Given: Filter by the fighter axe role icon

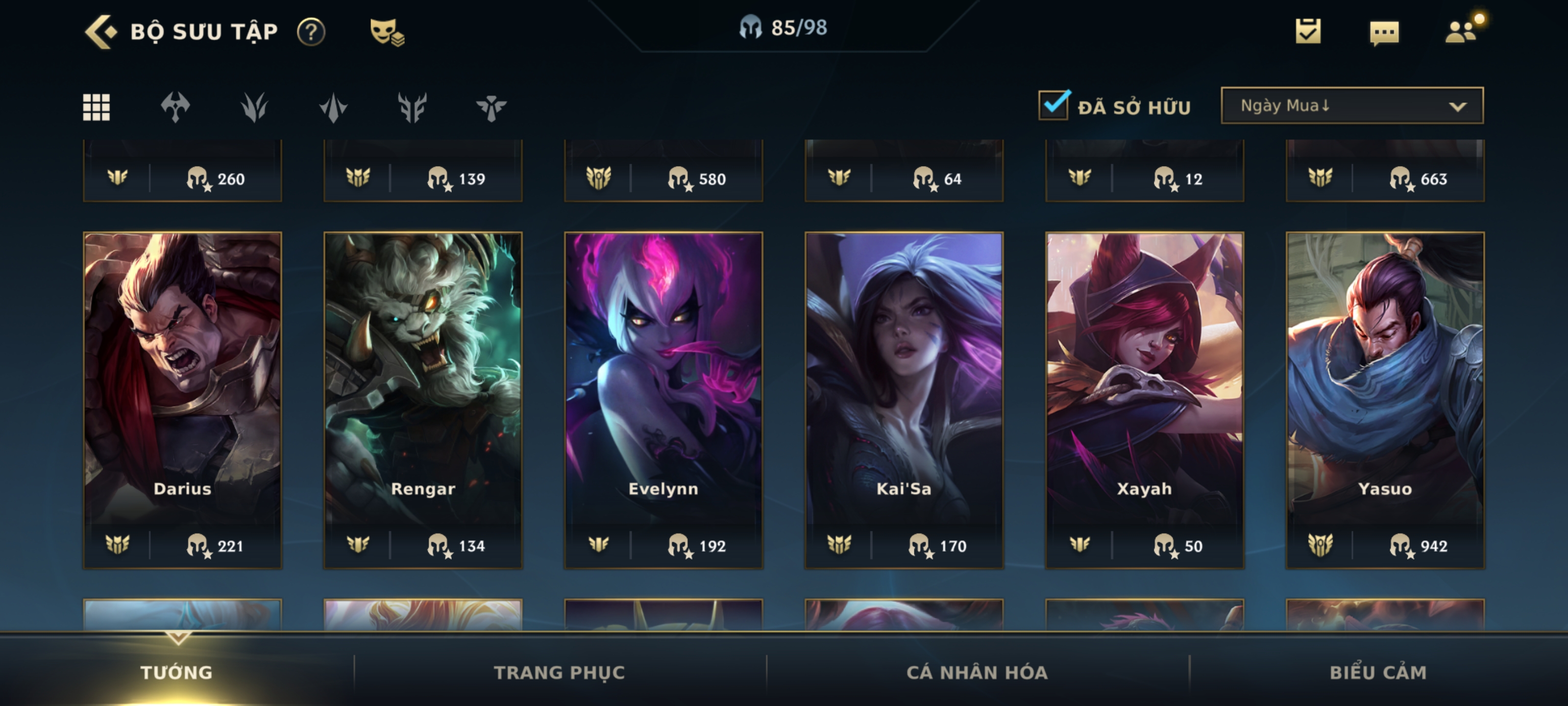Looking at the screenshot, I should [175, 107].
